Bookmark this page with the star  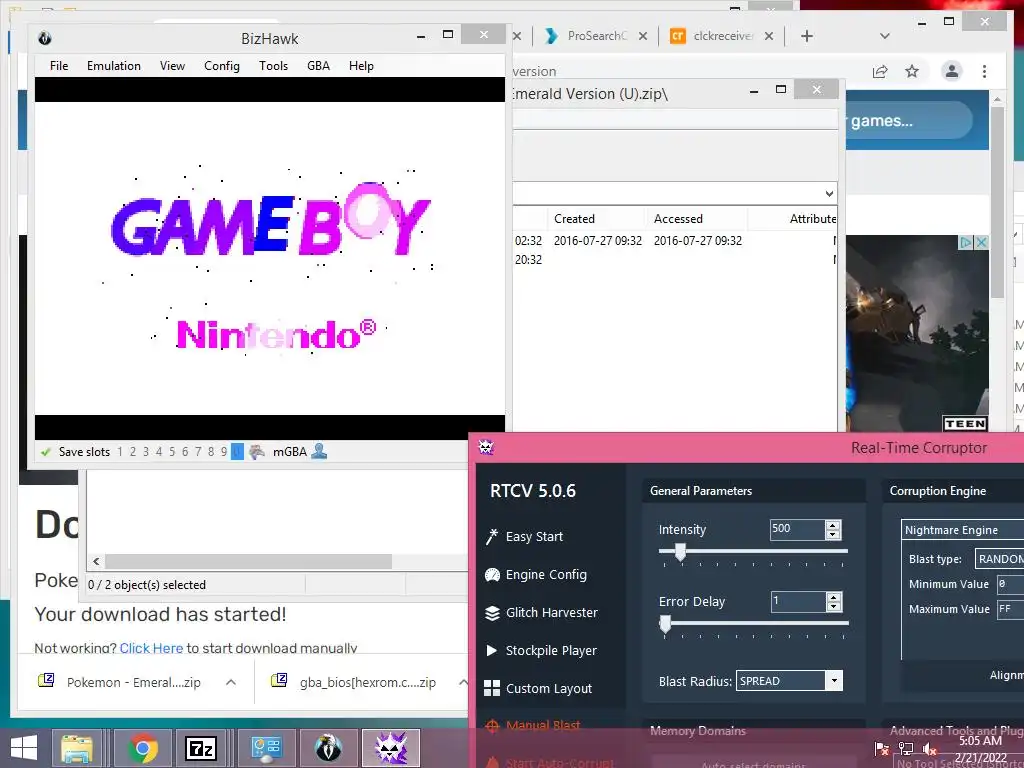point(912,71)
